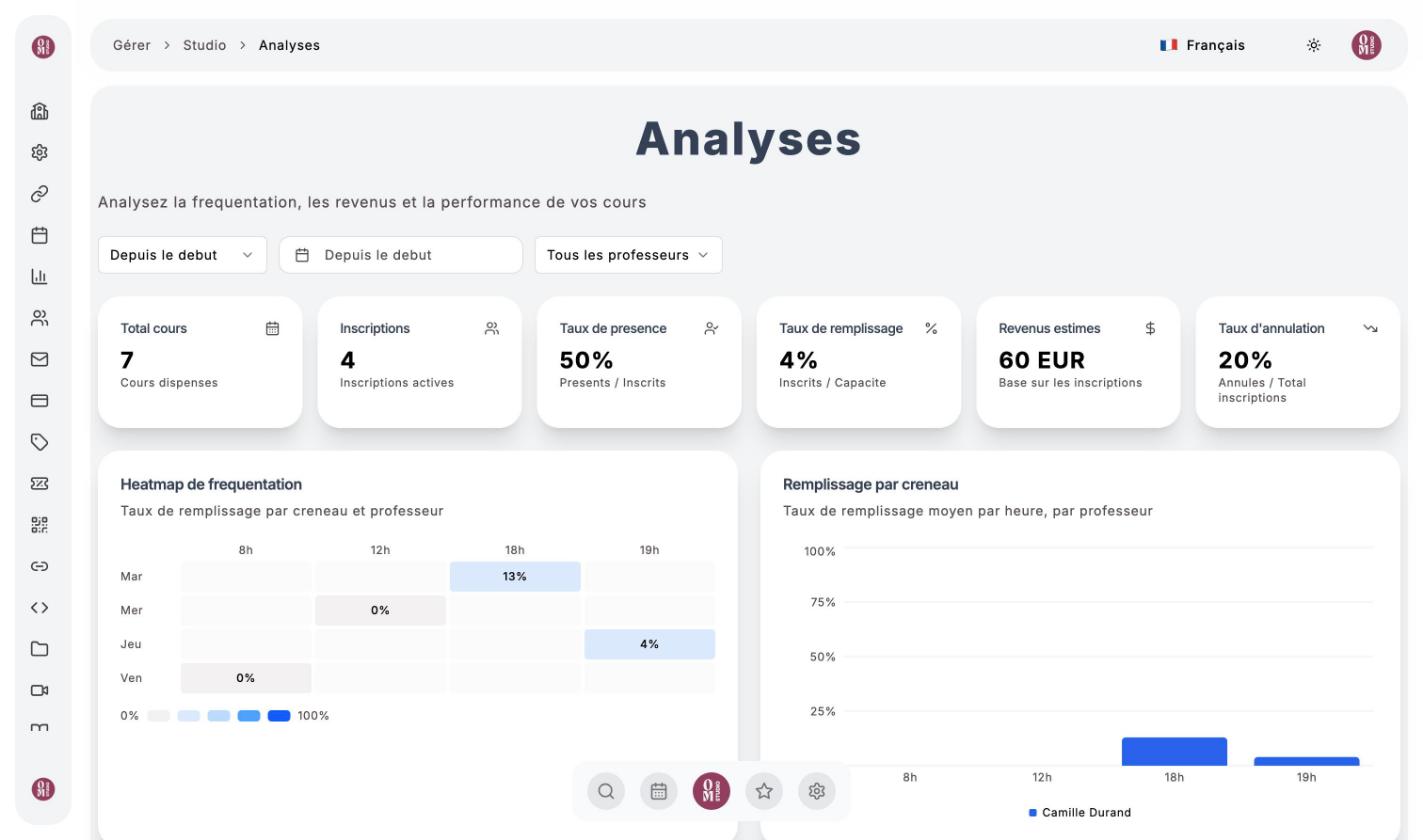
Task: Open the ticket voucher sidebar icon
Action: click(39, 483)
